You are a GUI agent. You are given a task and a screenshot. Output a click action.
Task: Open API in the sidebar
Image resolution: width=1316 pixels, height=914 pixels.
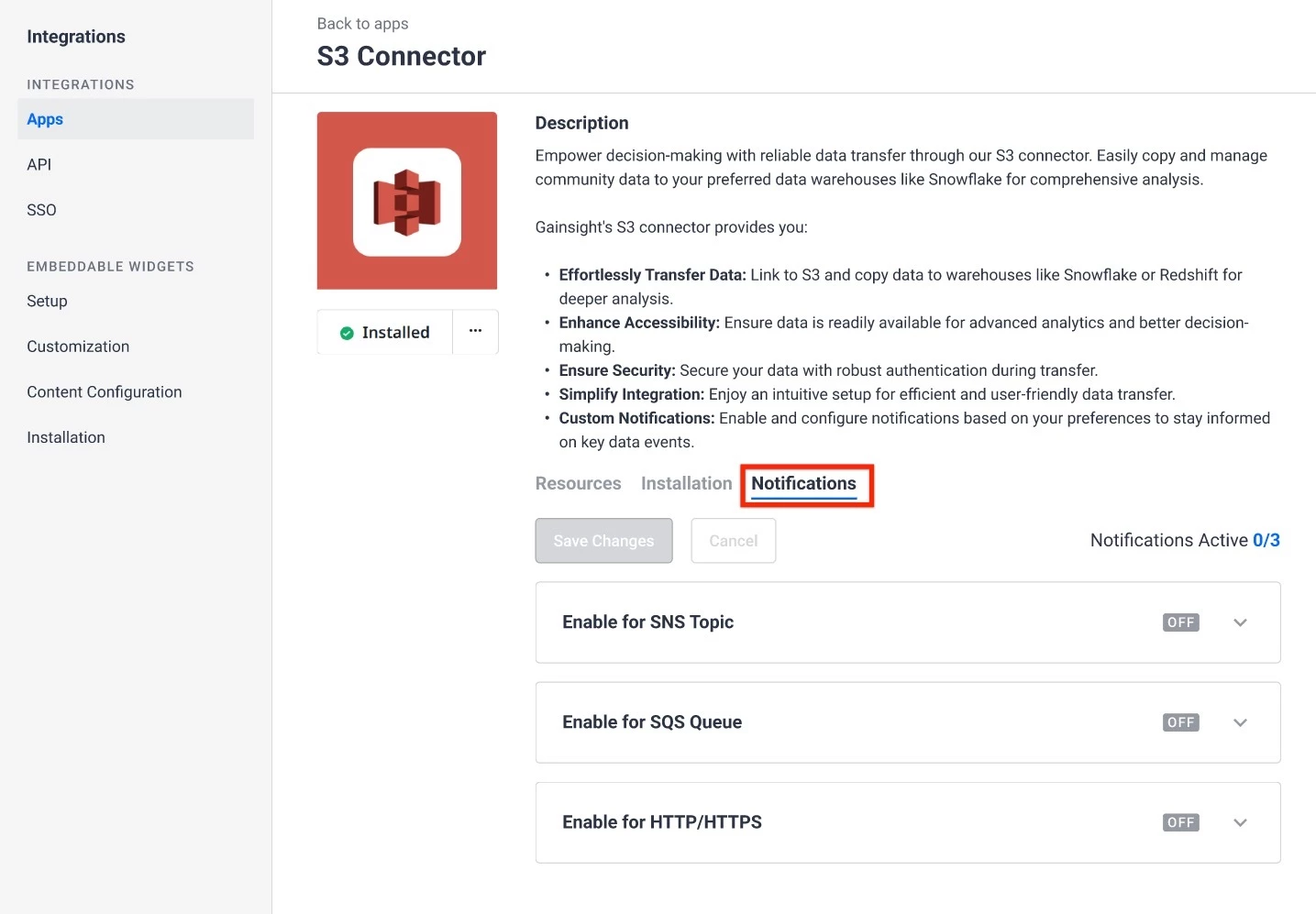pyautogui.click(x=39, y=165)
